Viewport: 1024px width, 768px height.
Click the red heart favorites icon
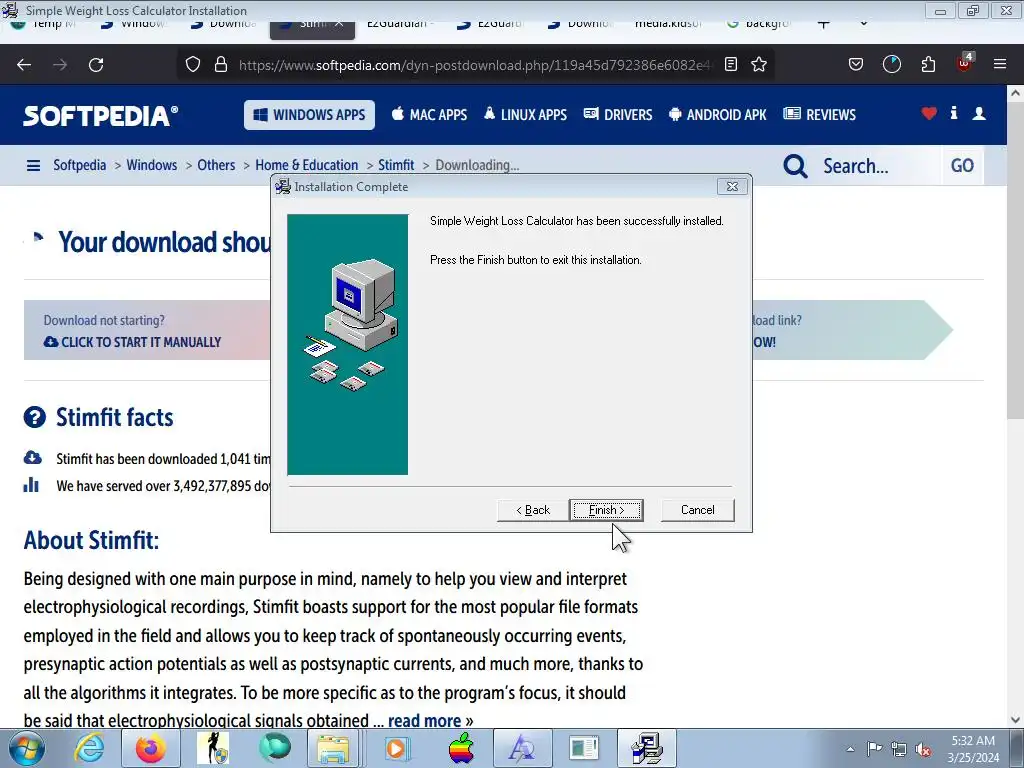[x=929, y=114]
